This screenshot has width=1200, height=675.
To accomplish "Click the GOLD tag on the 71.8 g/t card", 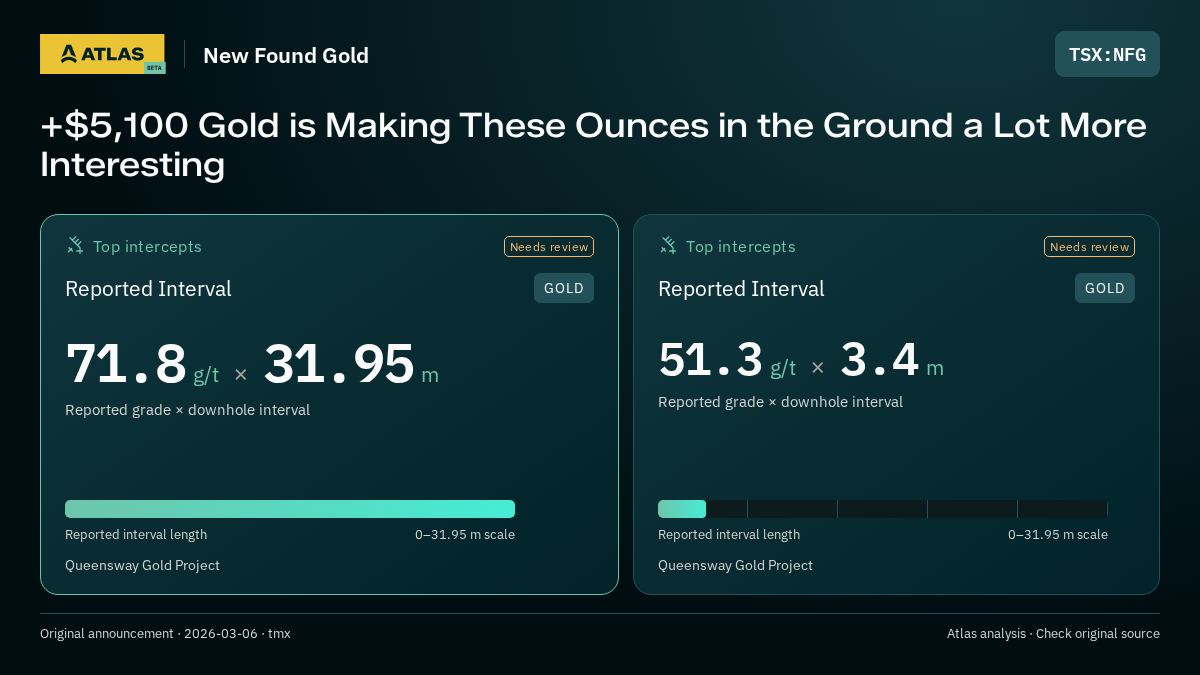I will [x=564, y=288].
